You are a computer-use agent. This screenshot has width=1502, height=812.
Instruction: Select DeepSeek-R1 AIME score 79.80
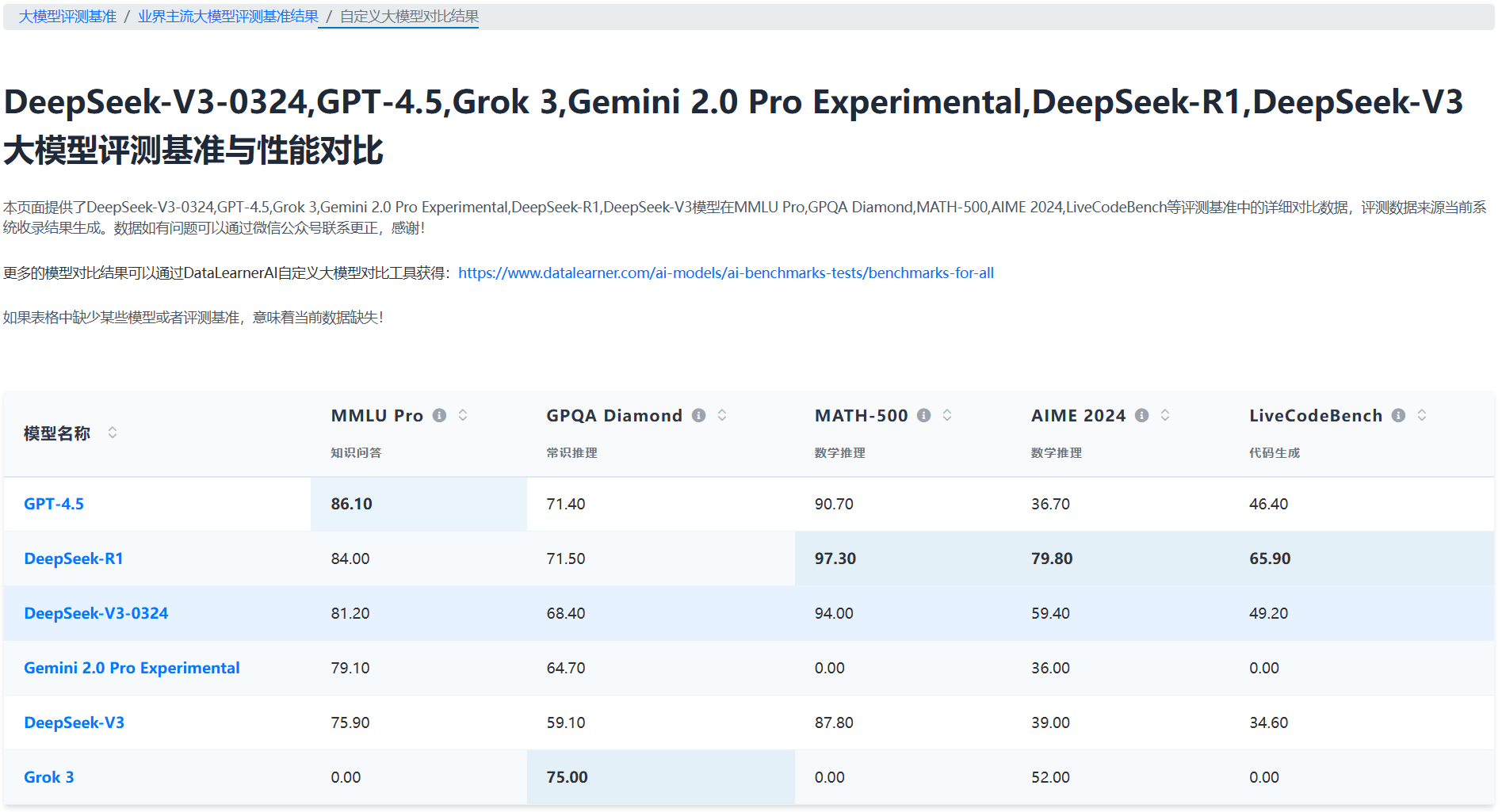1052,558
